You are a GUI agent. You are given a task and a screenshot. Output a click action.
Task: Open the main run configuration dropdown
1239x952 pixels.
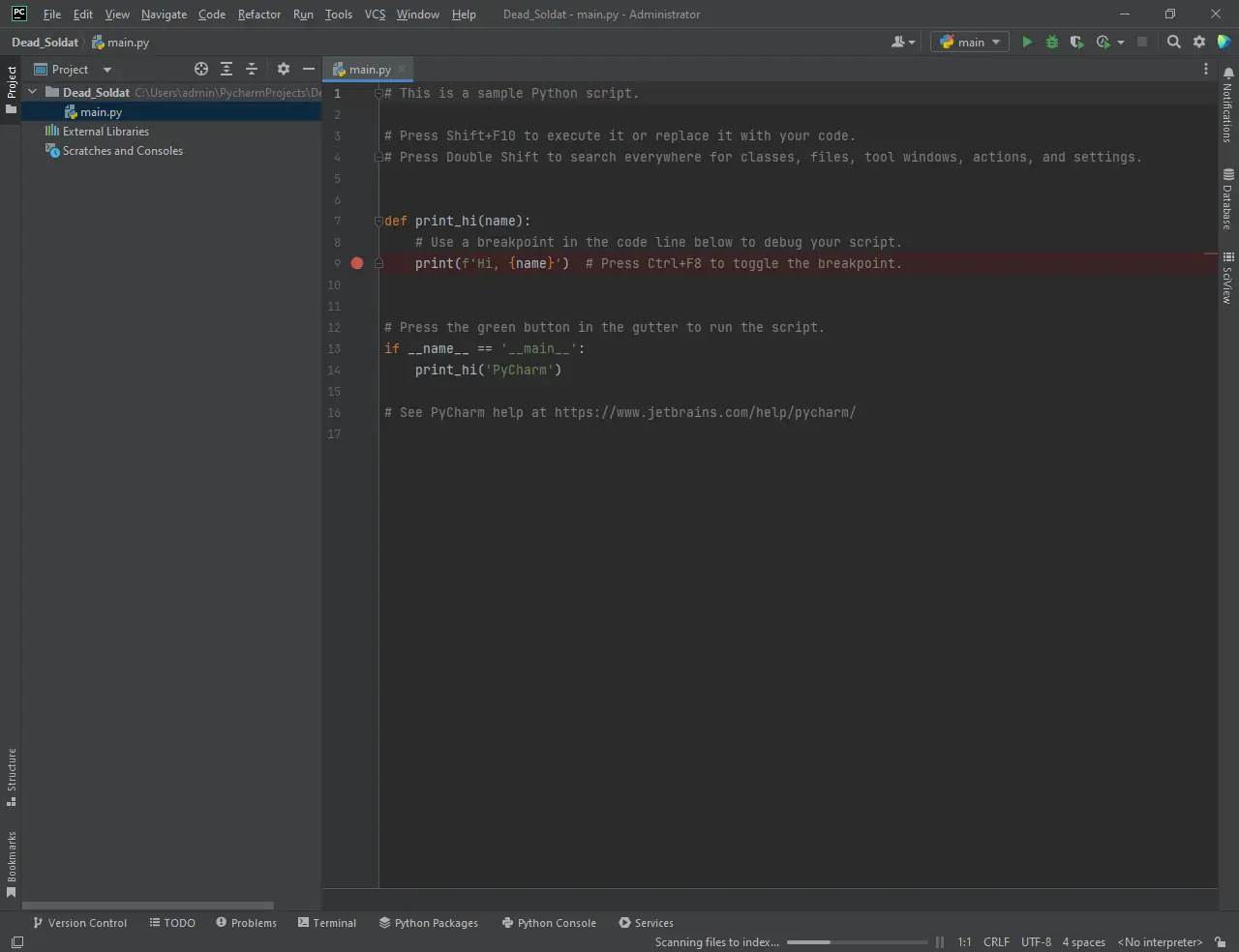tap(970, 42)
